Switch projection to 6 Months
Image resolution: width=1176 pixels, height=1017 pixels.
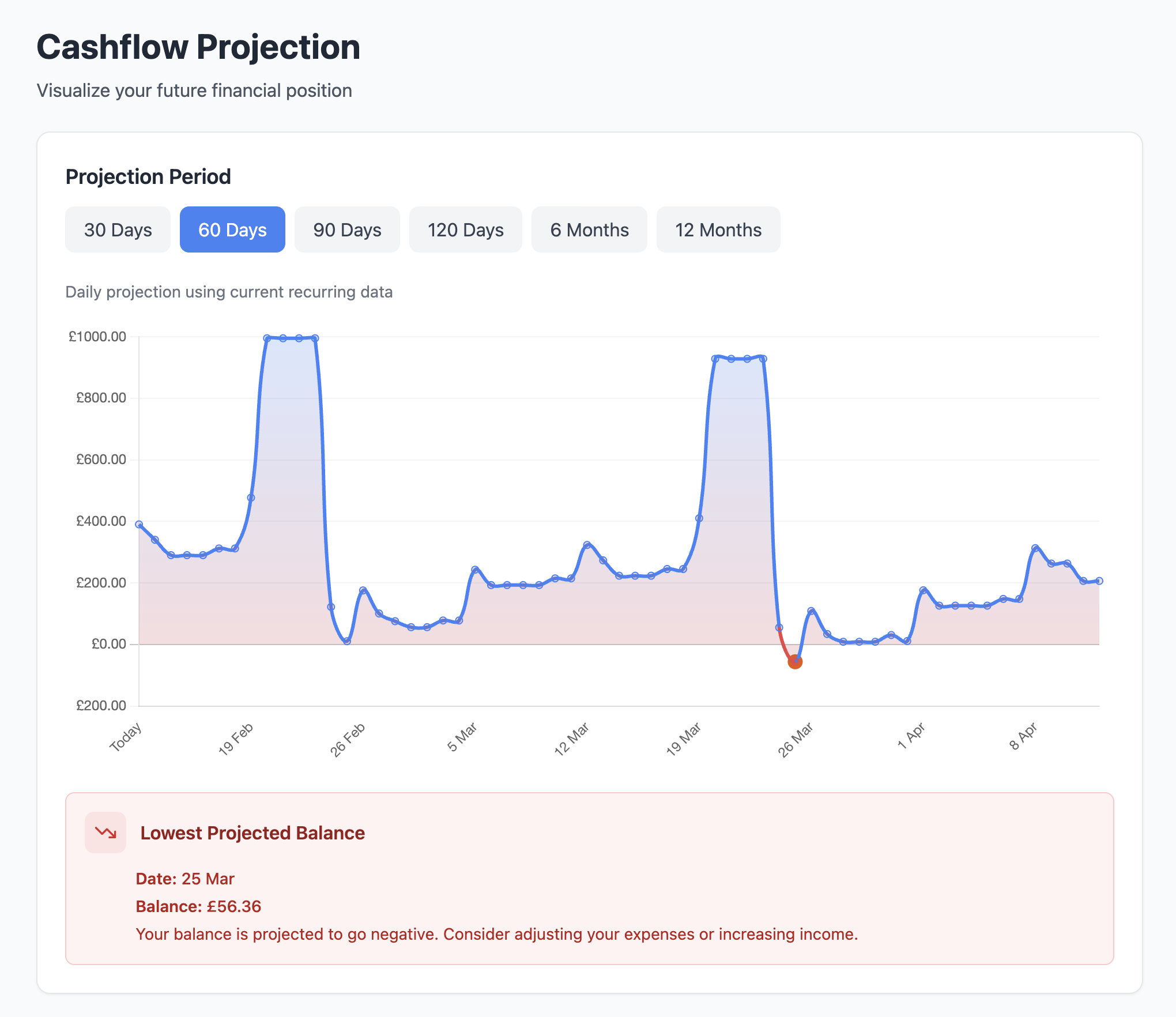[589, 229]
